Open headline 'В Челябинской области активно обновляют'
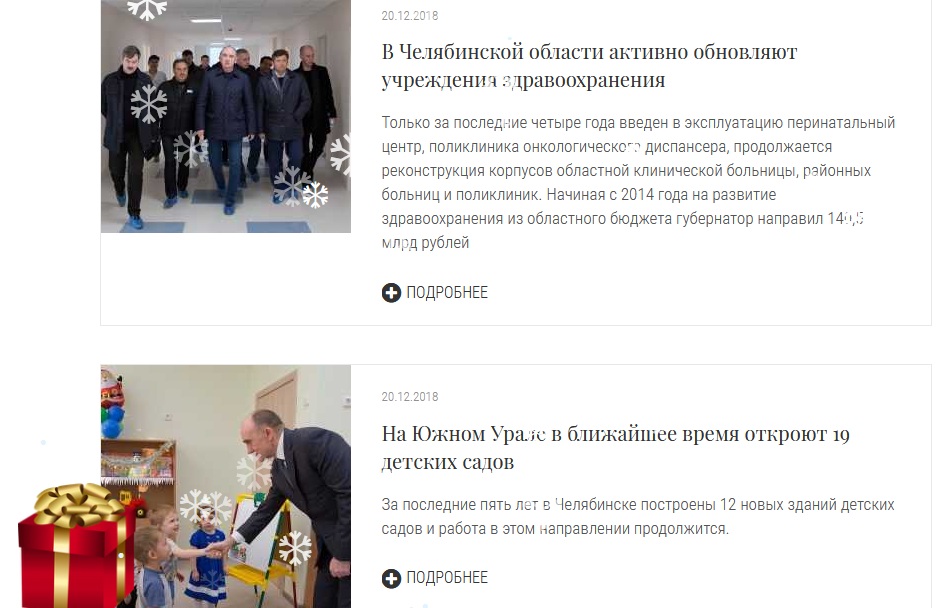Screen dimensions: 943x608 589,52
